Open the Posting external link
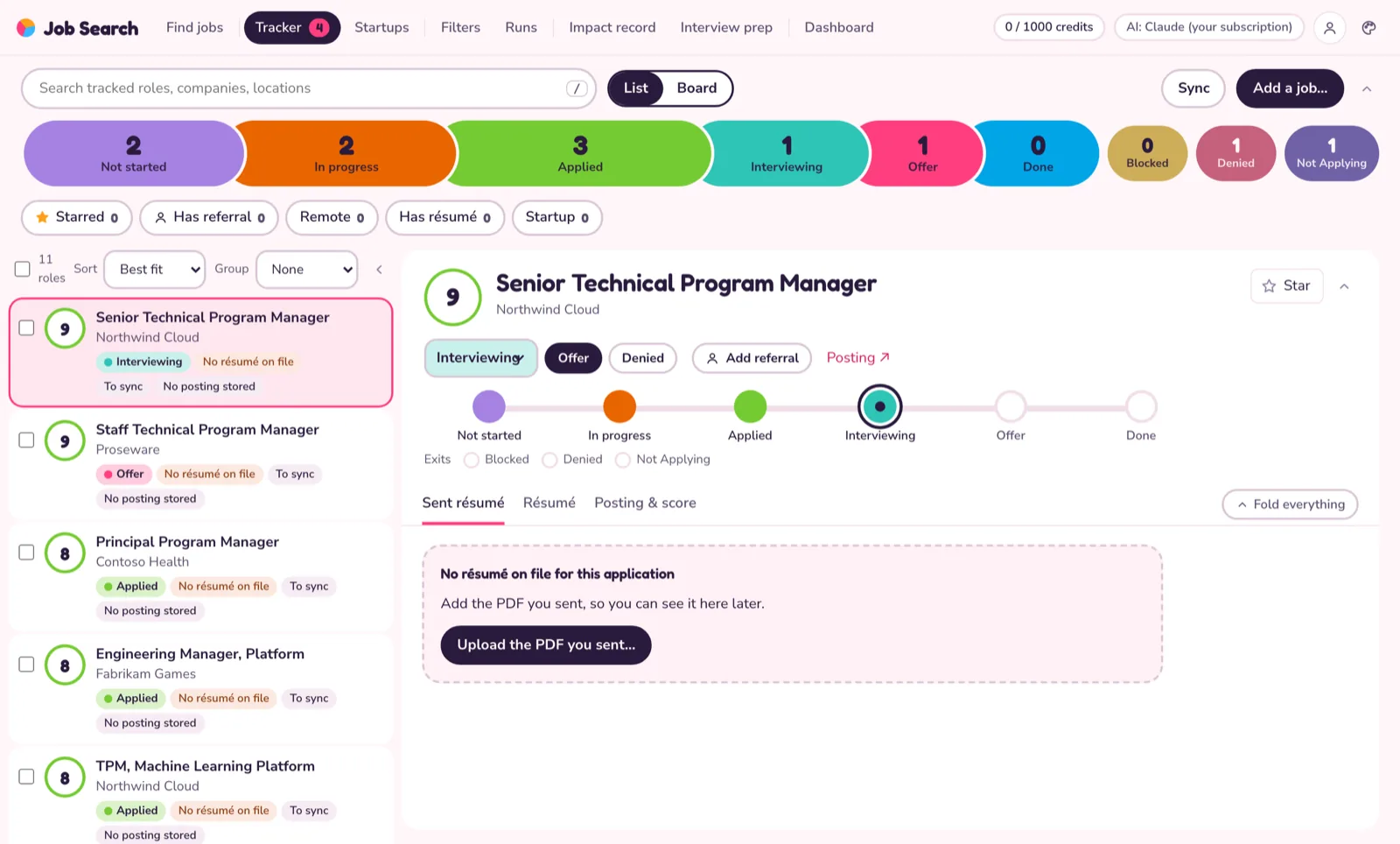Screen dimensions: 1400x844 click(857, 358)
